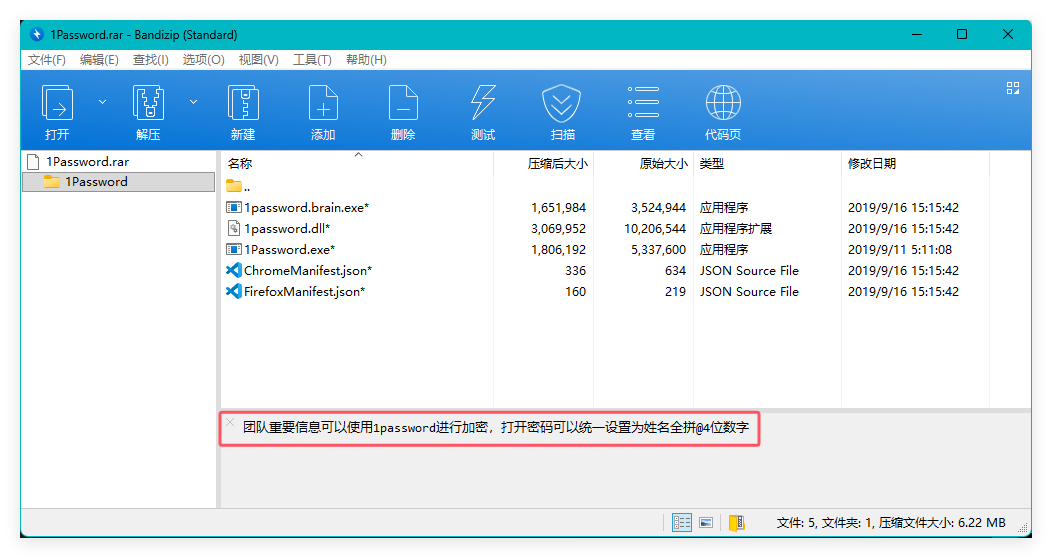Select the 1Password.exe* file
The height and width of the screenshot is (558, 1052).
pos(289,249)
